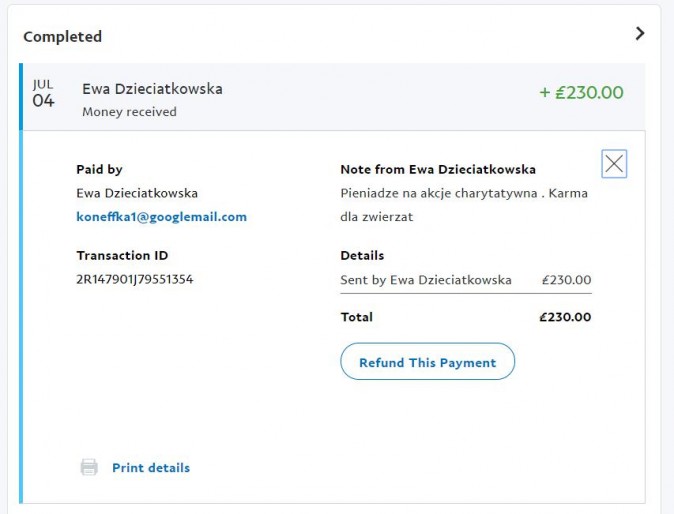
Task: Click the Paid by label
Action: 99,169
